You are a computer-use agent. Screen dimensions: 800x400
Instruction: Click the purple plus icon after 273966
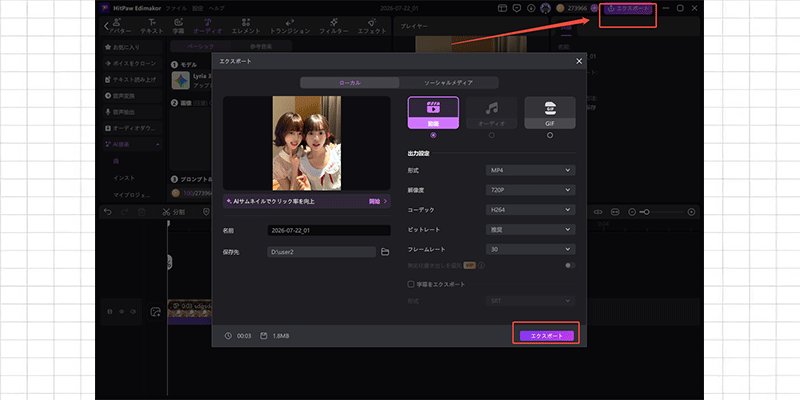click(x=594, y=8)
